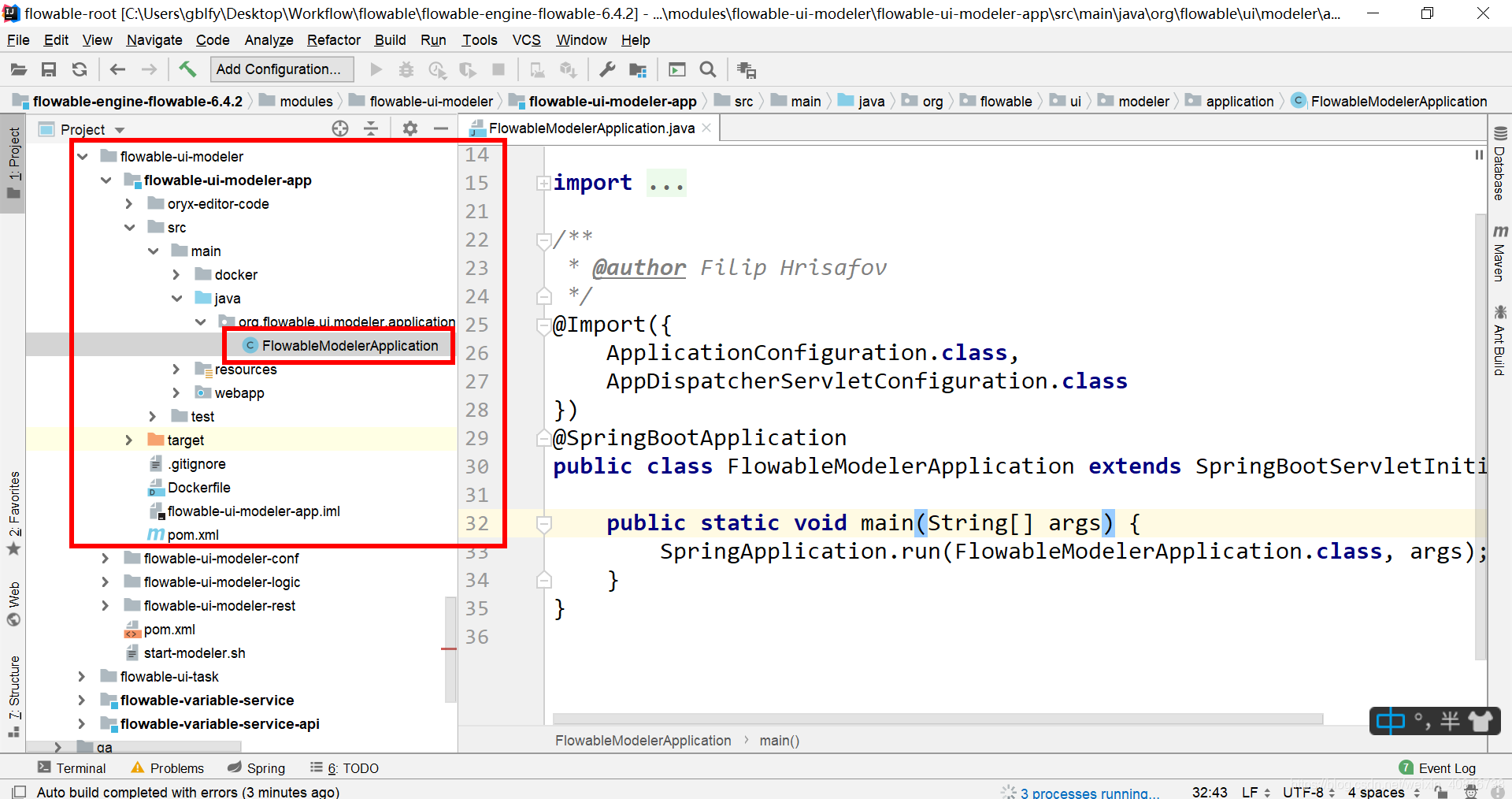Click the Chinese input mode IME icon
Image resolution: width=1512 pixels, height=799 pixels.
pos(1391,721)
